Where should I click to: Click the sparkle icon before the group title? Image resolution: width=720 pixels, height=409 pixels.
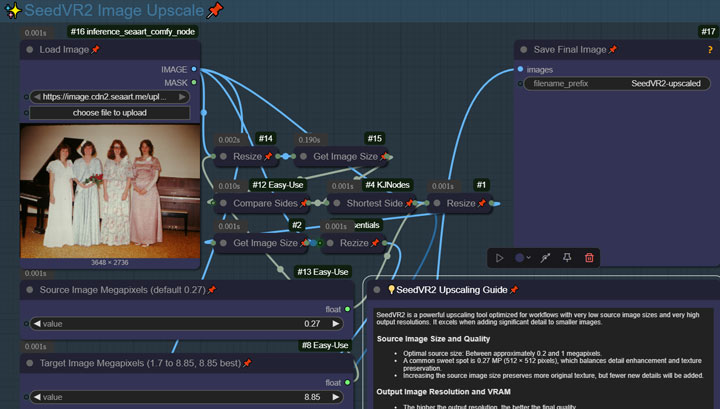pyautogui.click(x=13, y=11)
